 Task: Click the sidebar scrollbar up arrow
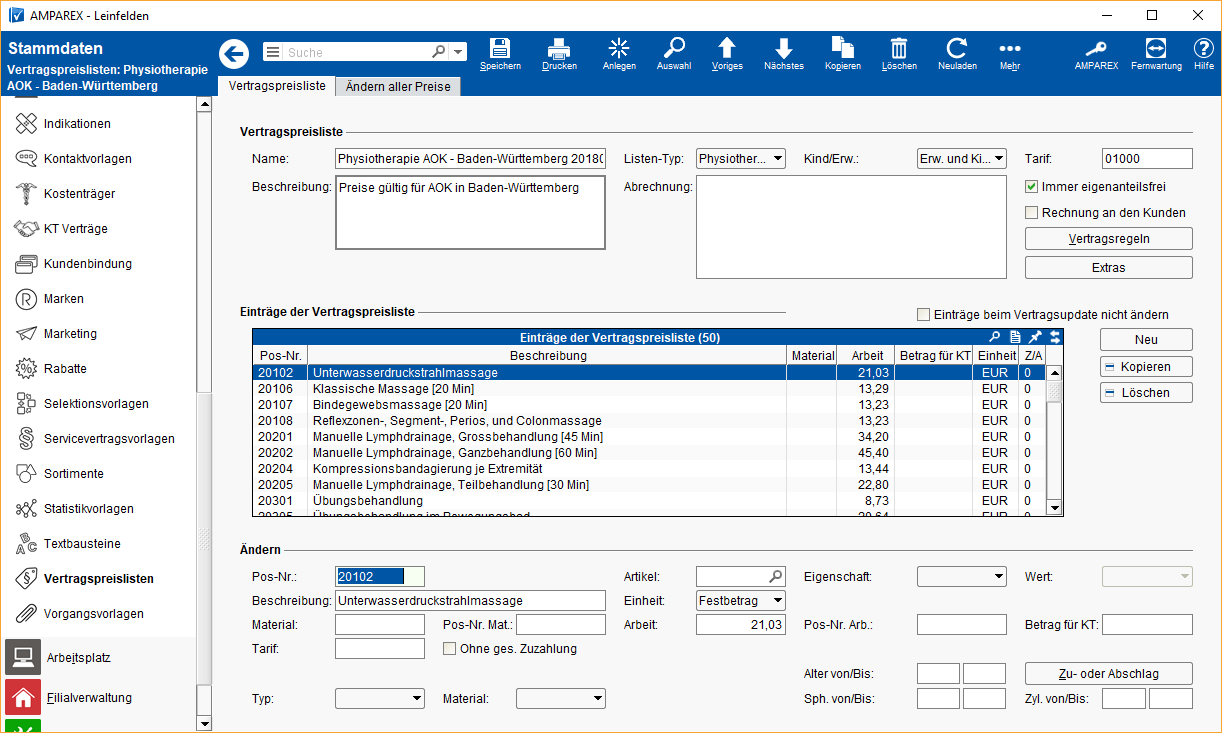point(205,104)
